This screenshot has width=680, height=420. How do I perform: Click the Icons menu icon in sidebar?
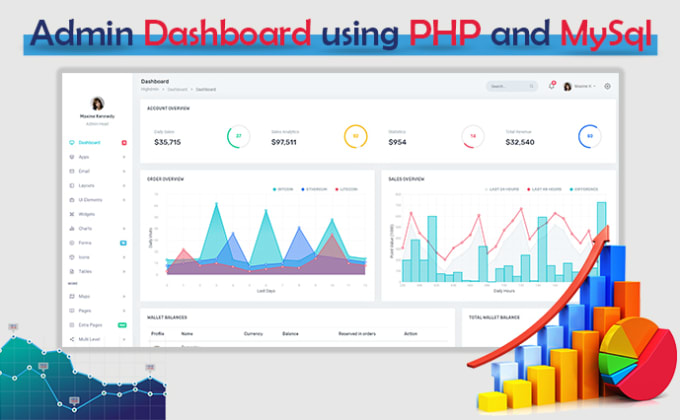[72, 257]
